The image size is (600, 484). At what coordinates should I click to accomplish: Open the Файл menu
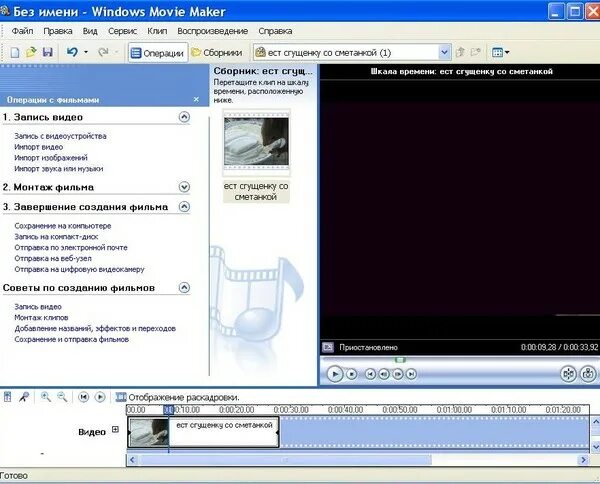click(22, 31)
